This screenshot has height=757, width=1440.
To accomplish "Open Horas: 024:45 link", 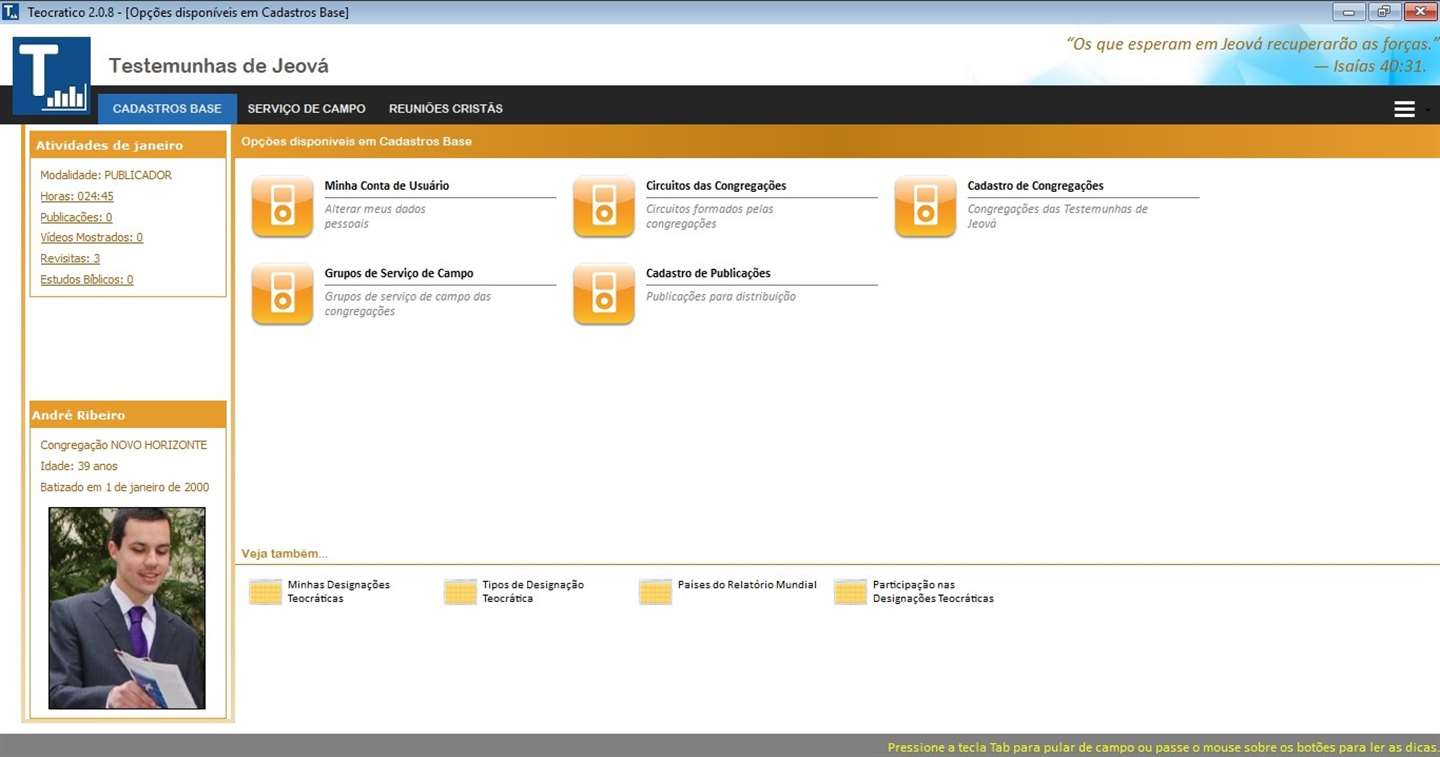I will pos(77,196).
